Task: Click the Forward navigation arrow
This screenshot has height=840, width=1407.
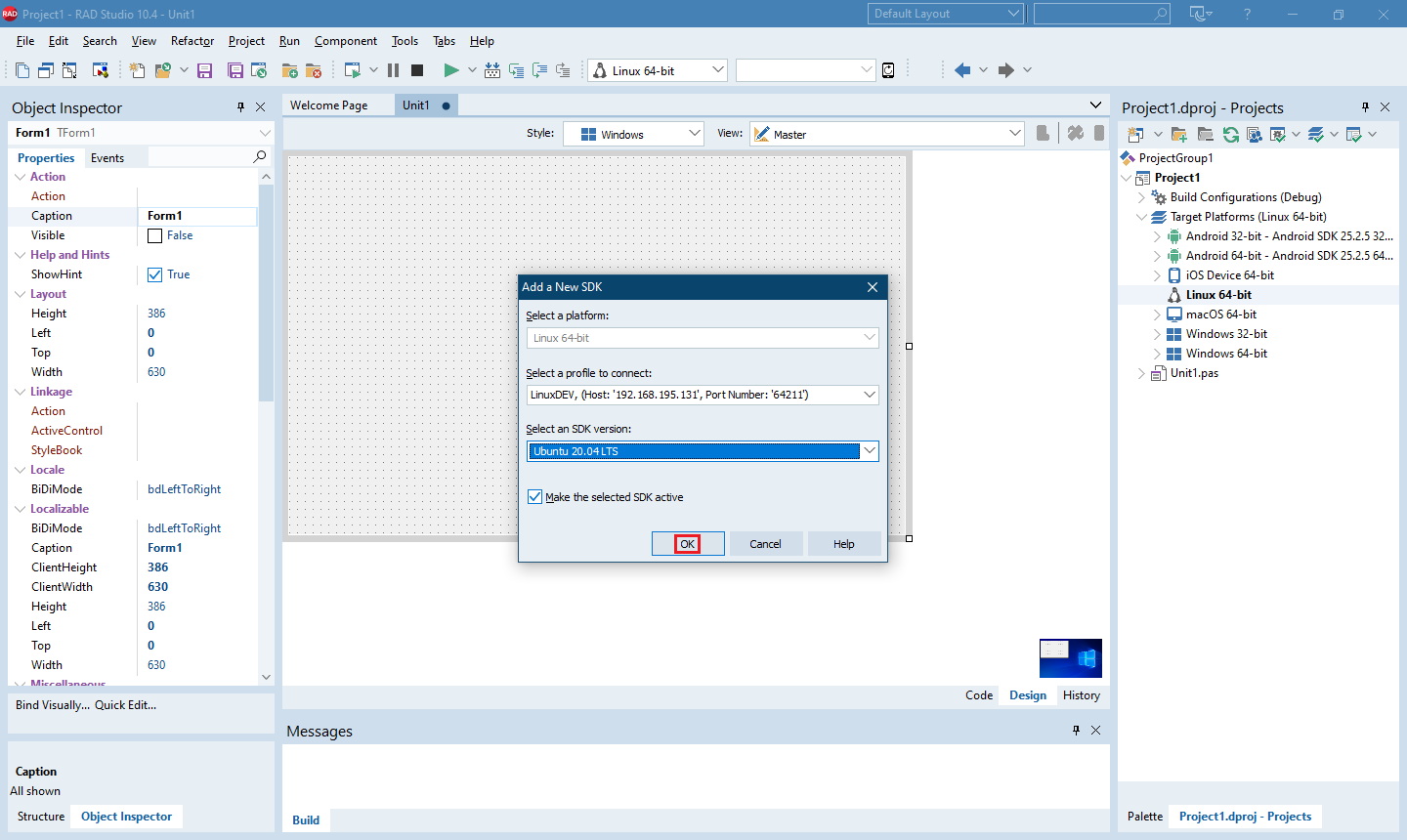Action: [x=1005, y=70]
